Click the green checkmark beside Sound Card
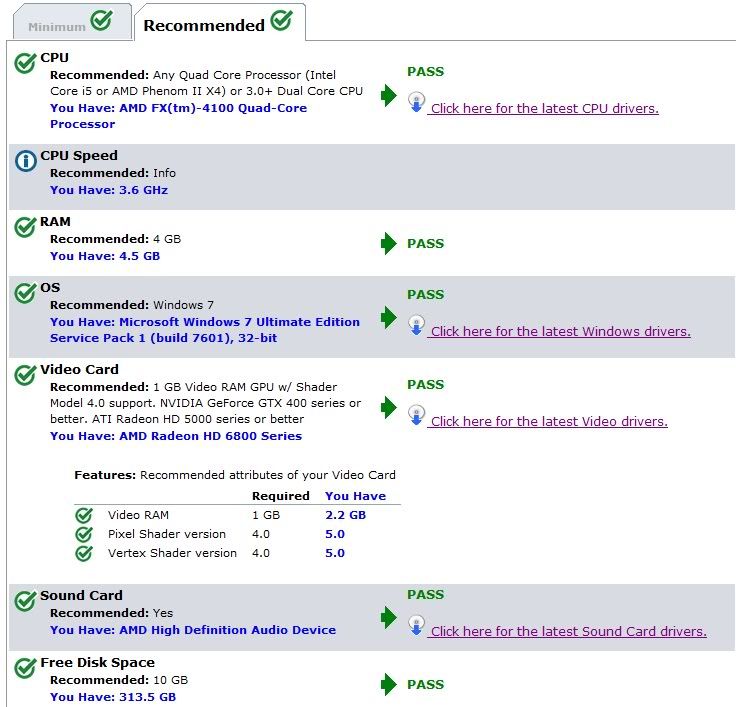The height and width of the screenshot is (707, 736). (25, 601)
